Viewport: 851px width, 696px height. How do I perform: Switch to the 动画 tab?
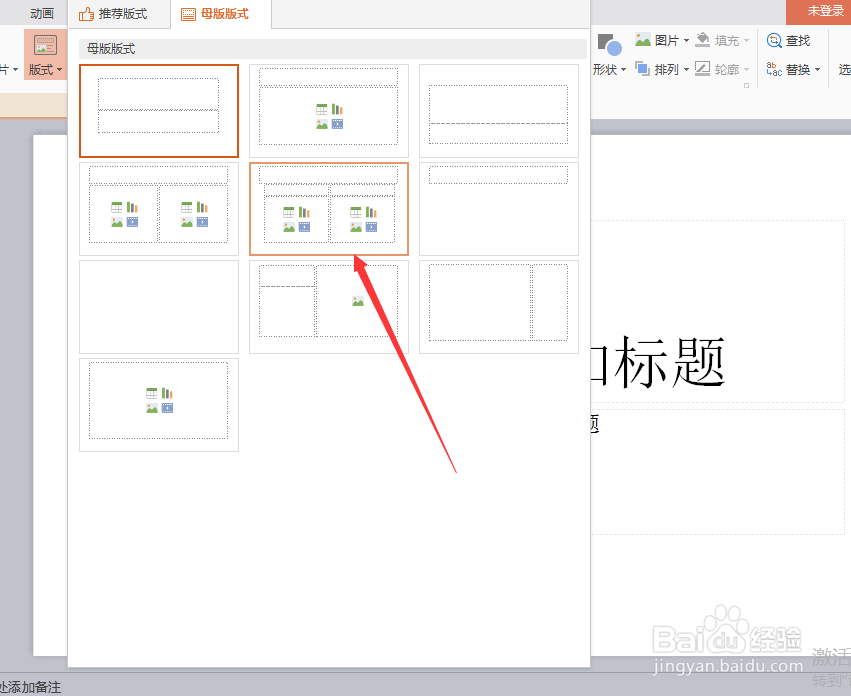point(40,14)
